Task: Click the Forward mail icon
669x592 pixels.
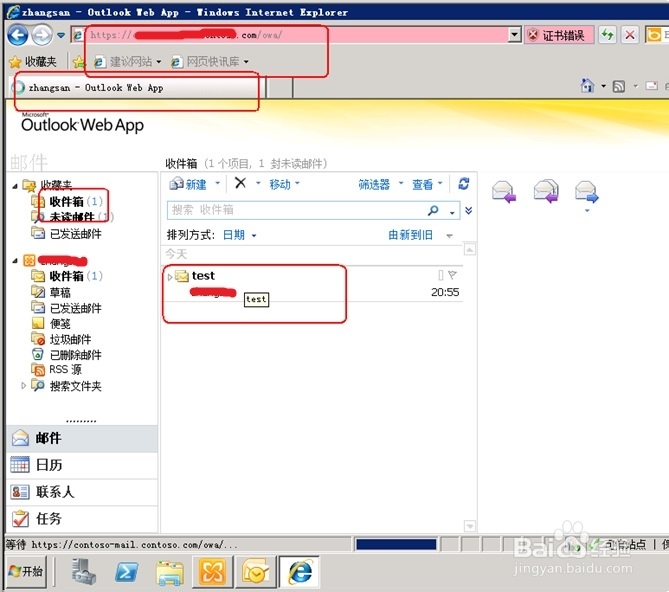Action: tap(587, 192)
